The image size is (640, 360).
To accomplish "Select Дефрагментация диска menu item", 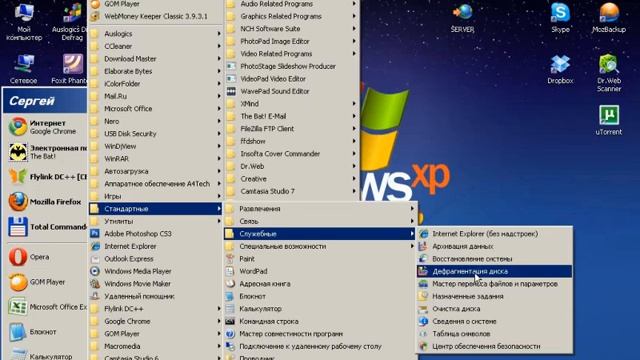I will (494, 271).
